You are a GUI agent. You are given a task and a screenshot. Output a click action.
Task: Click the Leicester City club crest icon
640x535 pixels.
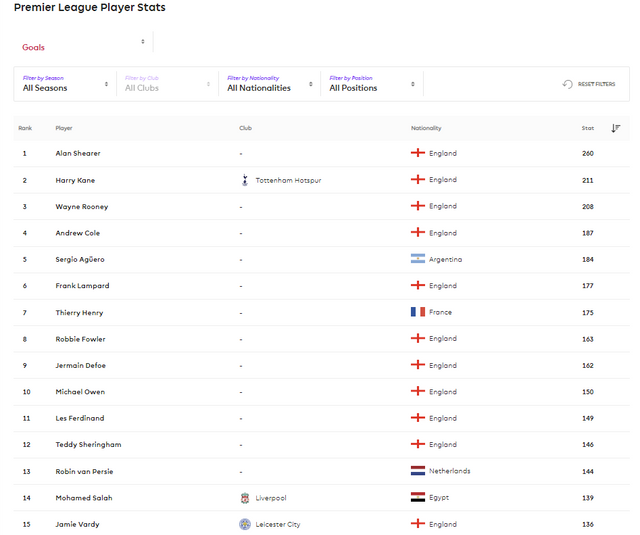(x=245, y=524)
